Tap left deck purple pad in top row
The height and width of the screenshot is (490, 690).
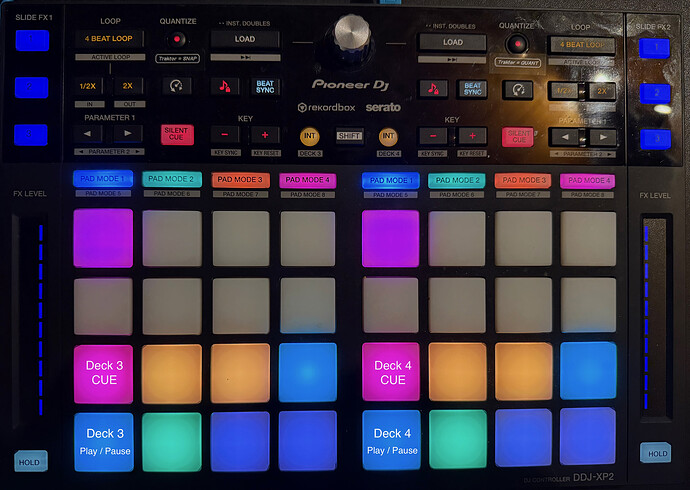(x=103, y=238)
